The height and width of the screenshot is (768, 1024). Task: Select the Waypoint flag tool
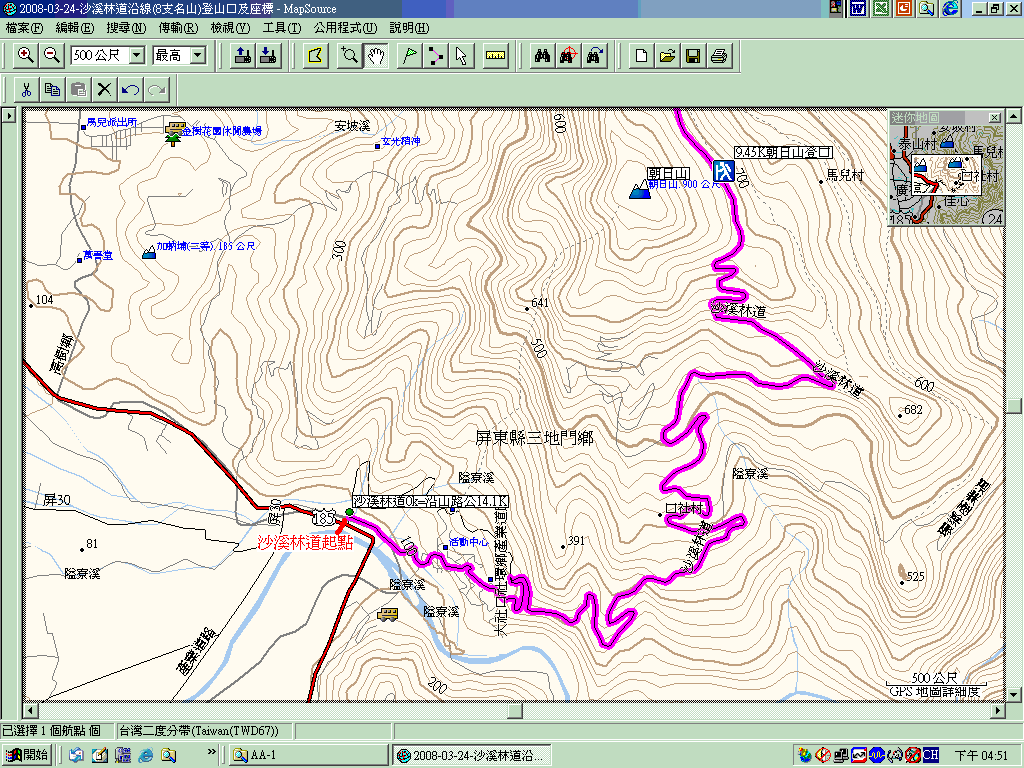click(409, 56)
